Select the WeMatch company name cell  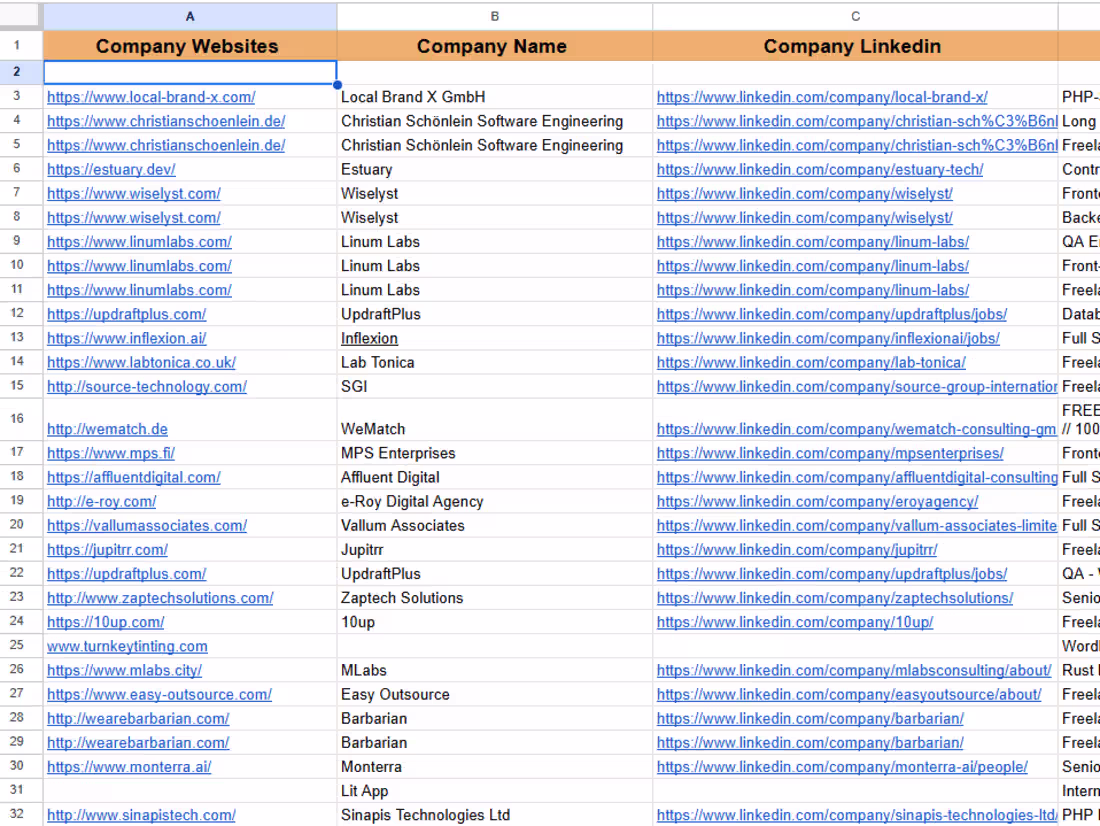pos(495,420)
